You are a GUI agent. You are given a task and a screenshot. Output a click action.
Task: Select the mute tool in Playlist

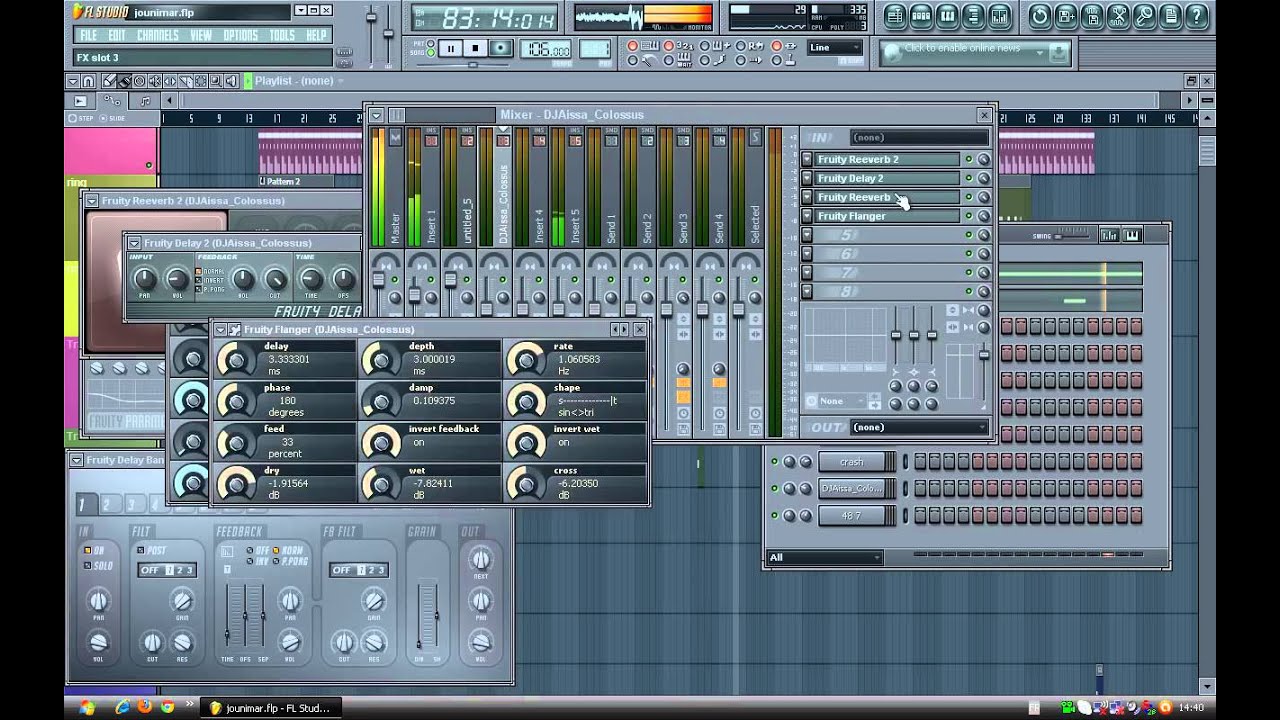pos(155,81)
